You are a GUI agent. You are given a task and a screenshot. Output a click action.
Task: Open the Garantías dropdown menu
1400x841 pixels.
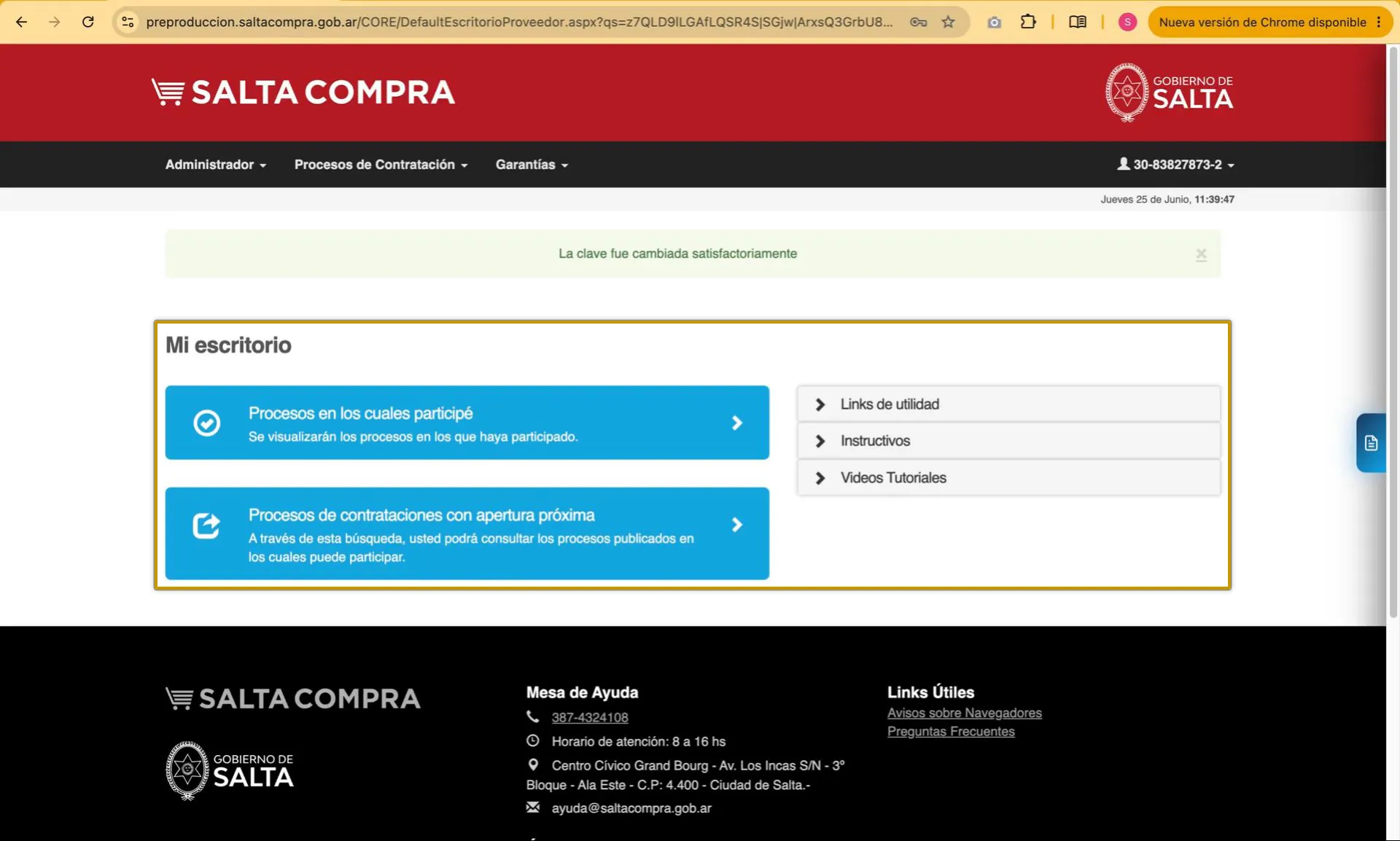click(x=532, y=165)
